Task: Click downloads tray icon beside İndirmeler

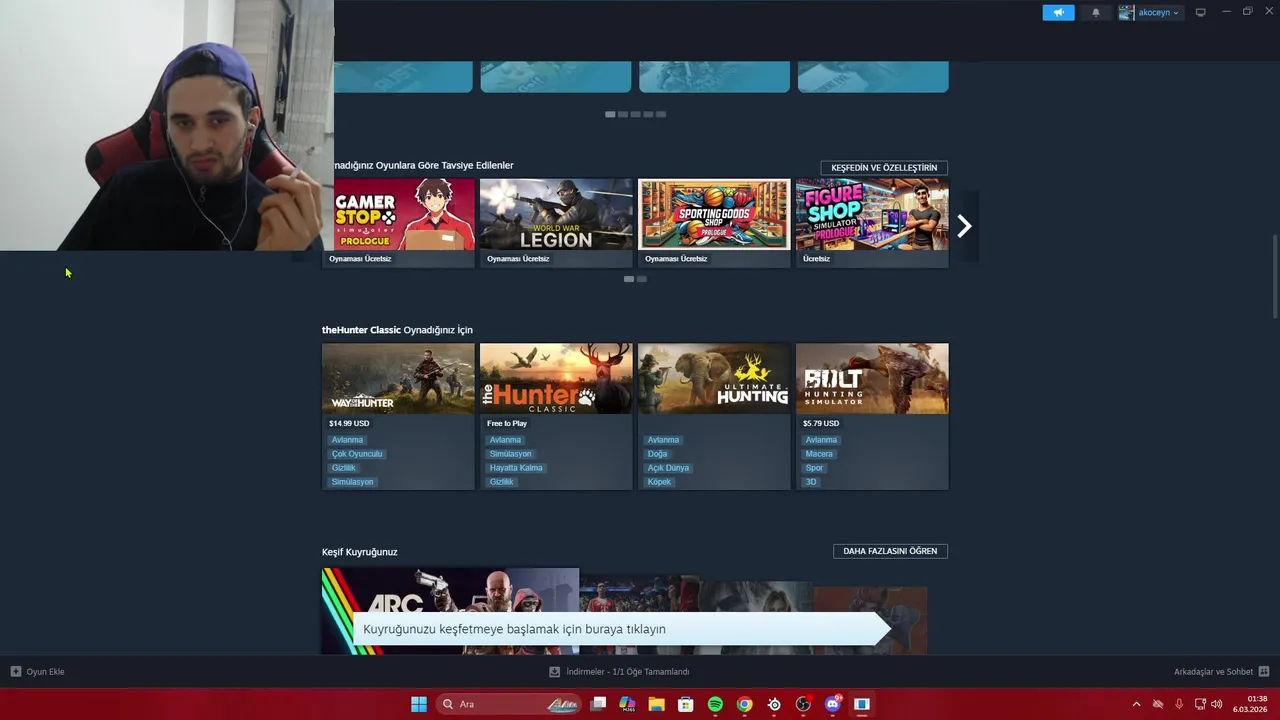Action: click(555, 672)
